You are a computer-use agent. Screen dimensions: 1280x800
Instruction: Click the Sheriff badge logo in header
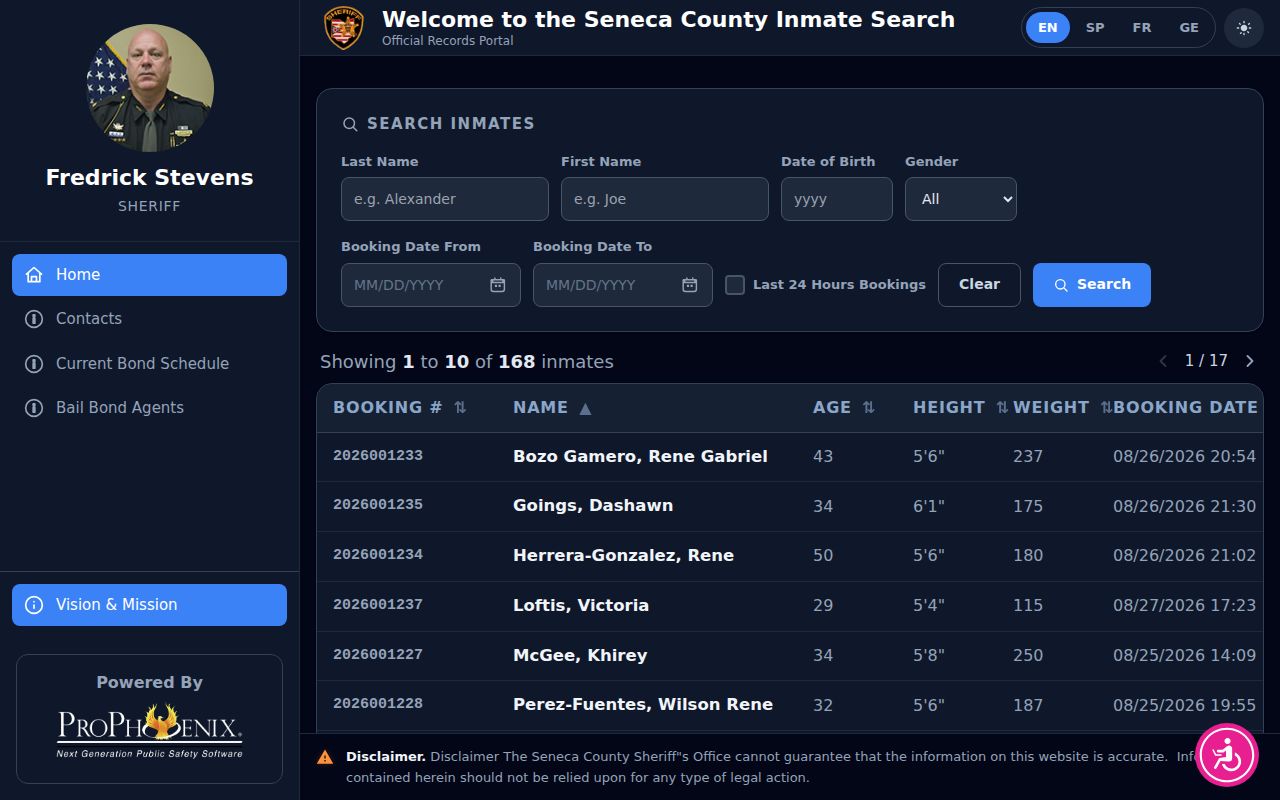(344, 28)
